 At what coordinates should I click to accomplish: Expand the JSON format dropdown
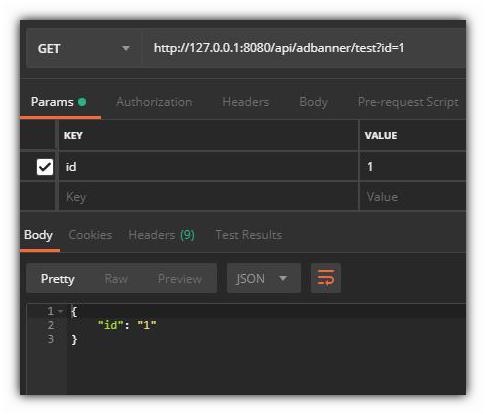tap(264, 278)
